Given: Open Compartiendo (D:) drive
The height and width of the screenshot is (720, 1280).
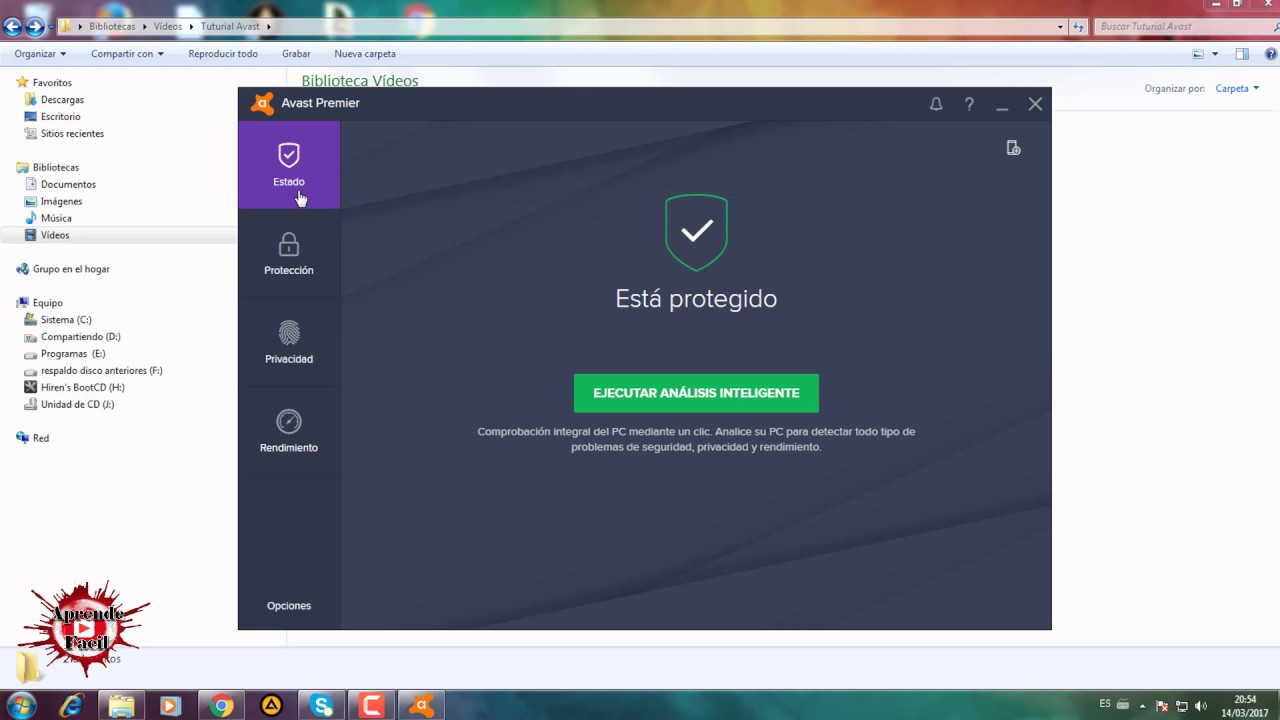Looking at the screenshot, I should pos(80,337).
